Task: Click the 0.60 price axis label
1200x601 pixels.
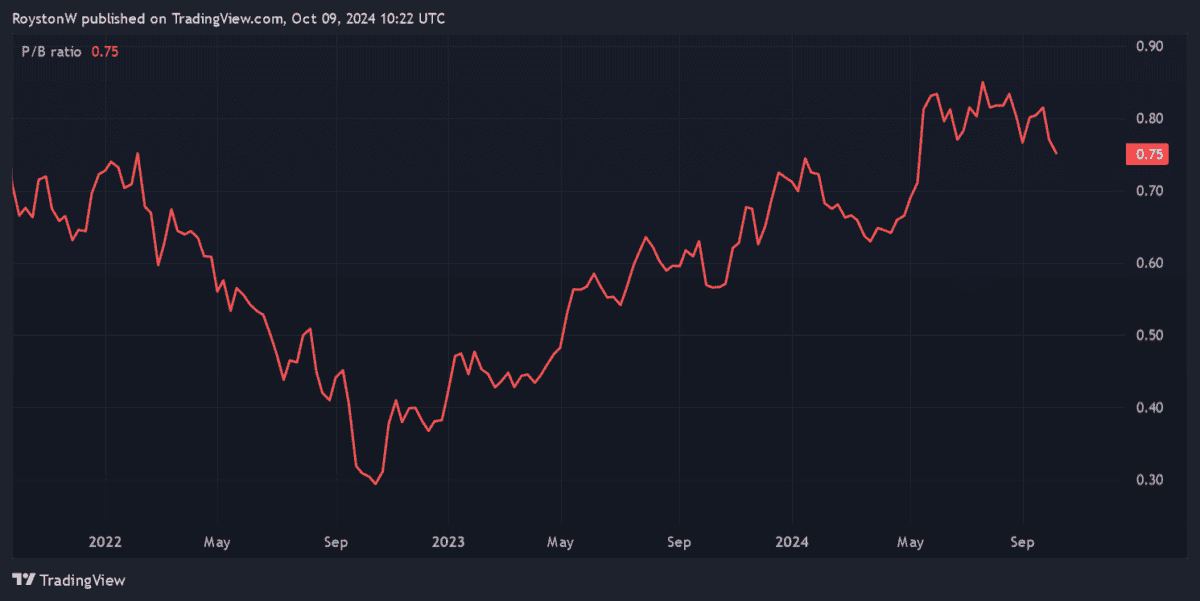Action: (x=1149, y=263)
